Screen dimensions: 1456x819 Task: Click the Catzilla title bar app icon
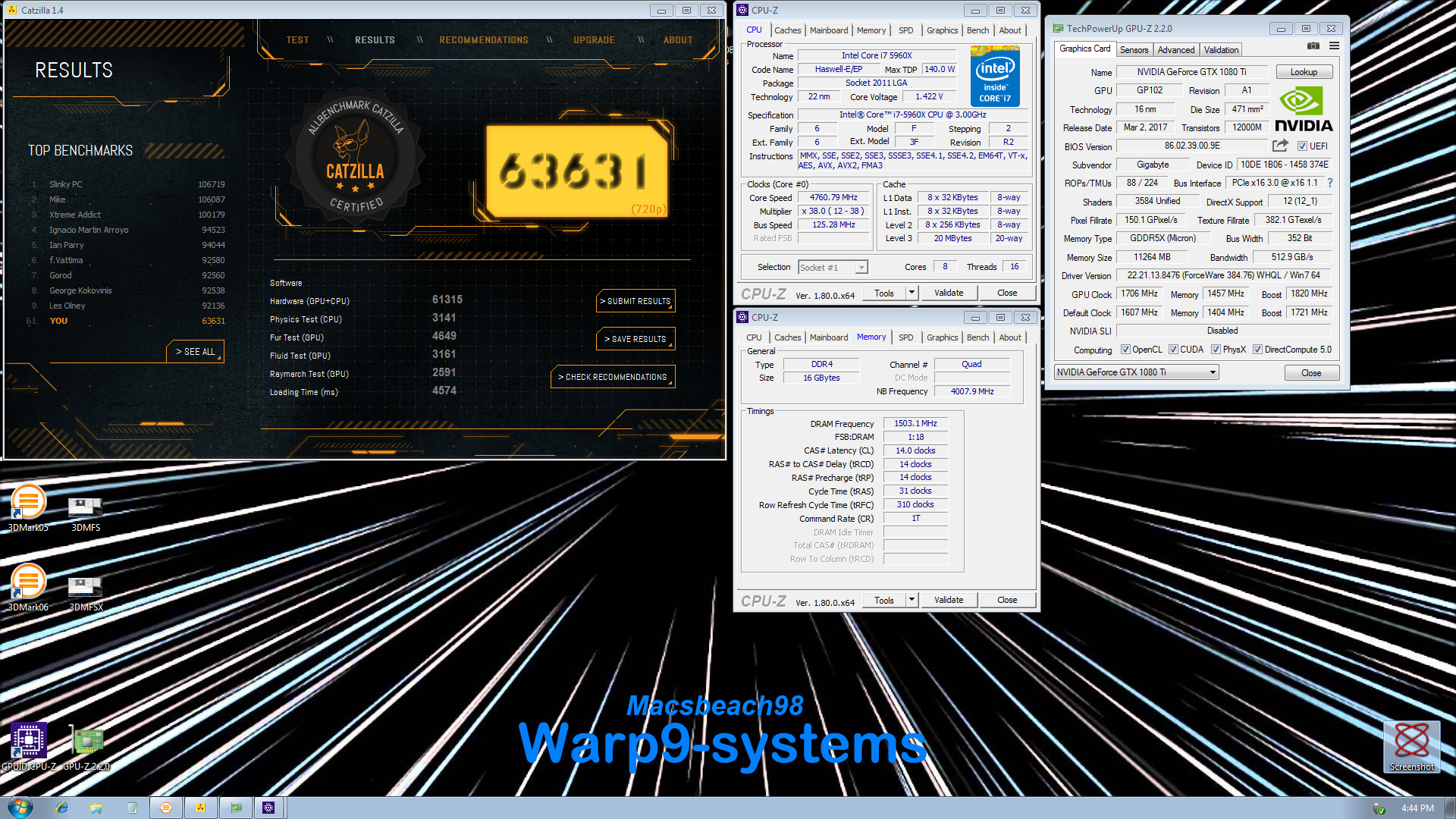[x=11, y=10]
